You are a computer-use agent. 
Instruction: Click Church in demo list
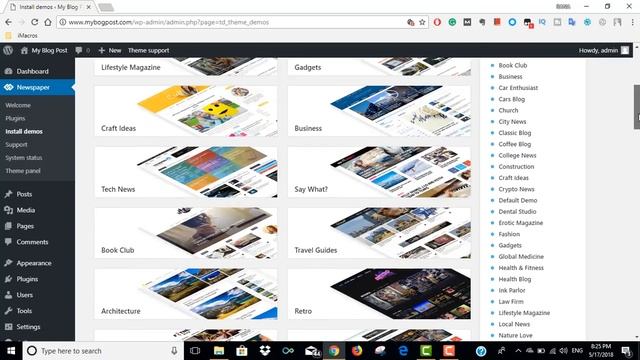(x=508, y=110)
